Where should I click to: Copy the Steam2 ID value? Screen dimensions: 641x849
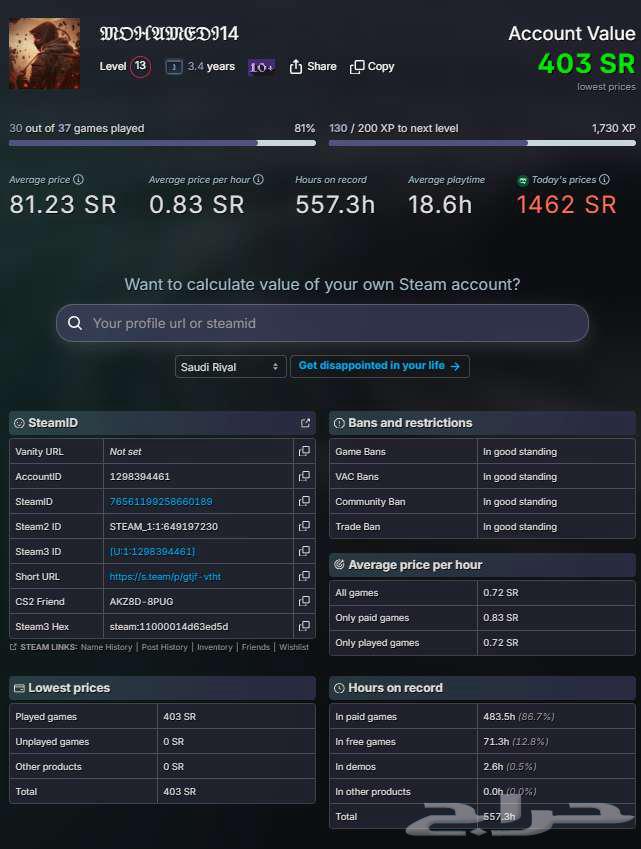click(304, 527)
